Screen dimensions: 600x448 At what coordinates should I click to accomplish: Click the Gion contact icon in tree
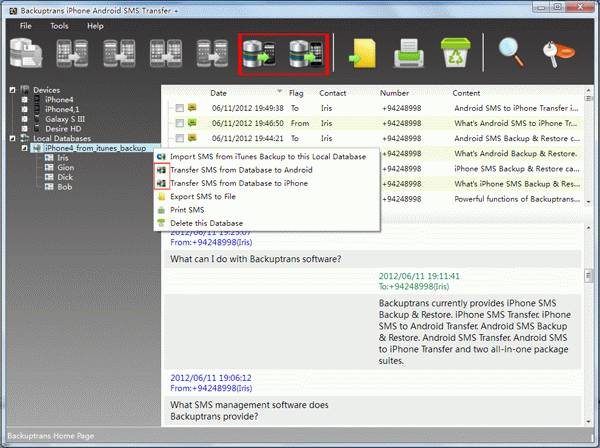[49, 167]
